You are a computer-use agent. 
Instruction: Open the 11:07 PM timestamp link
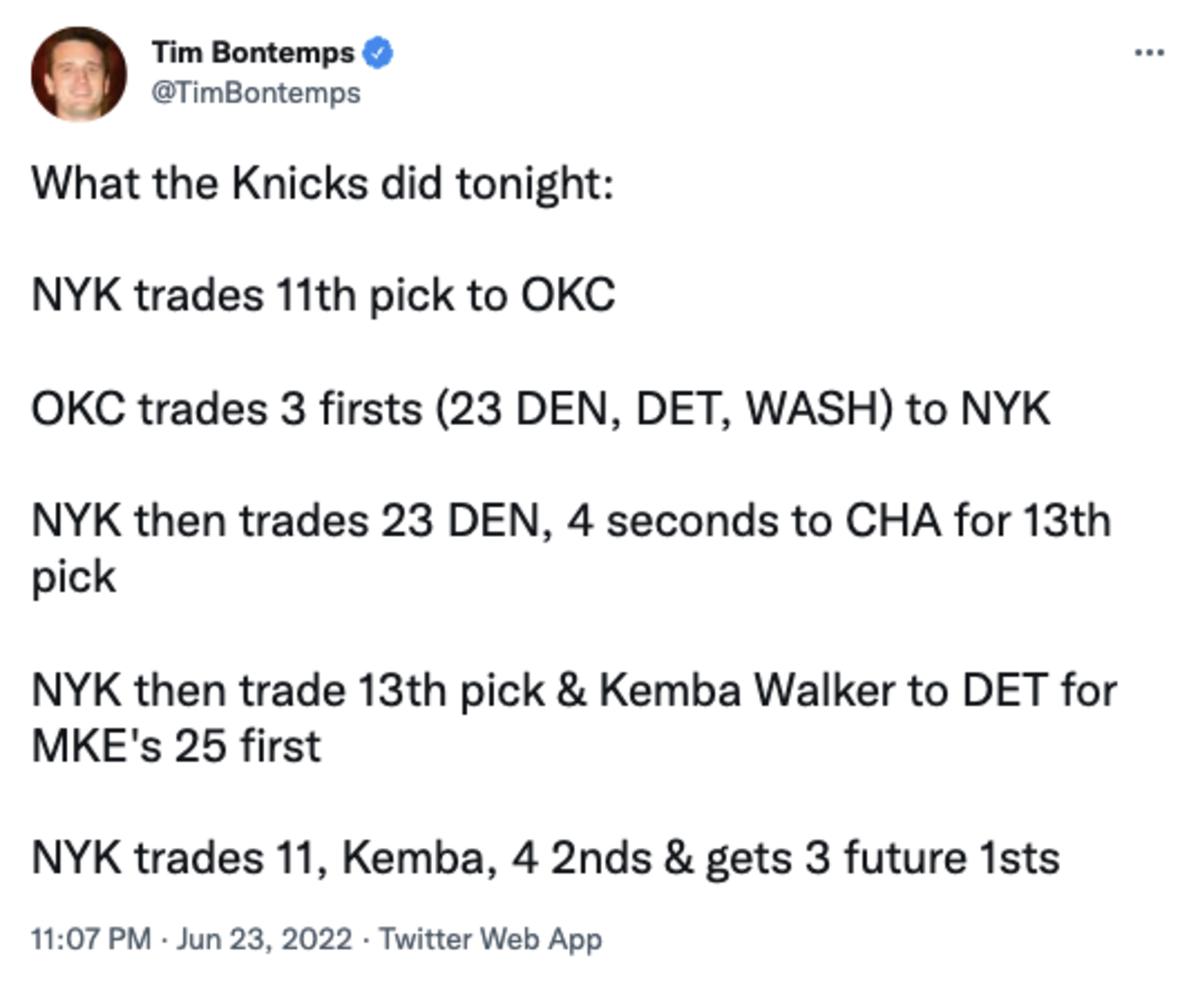[91, 940]
